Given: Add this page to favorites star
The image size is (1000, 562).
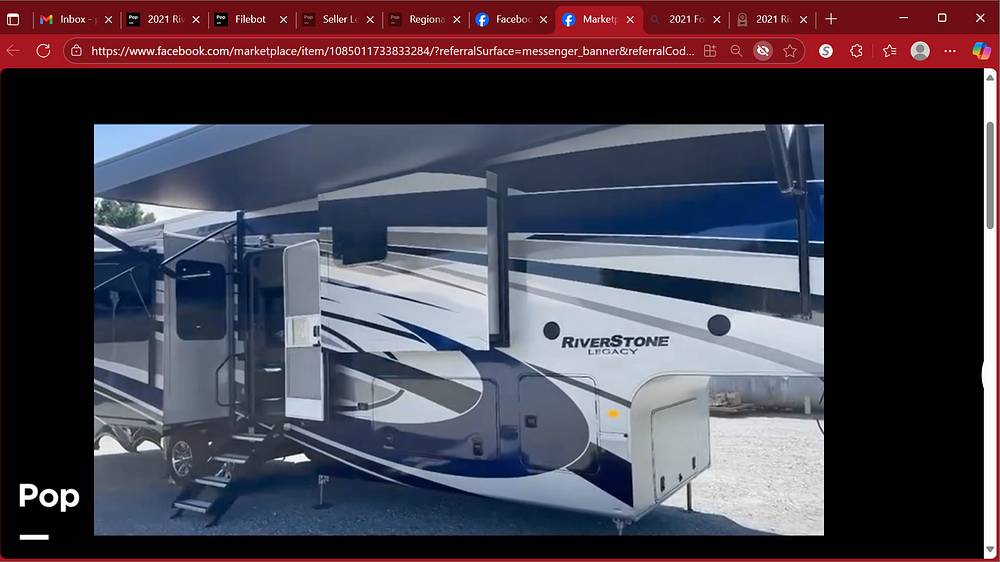Looking at the screenshot, I should pos(790,51).
